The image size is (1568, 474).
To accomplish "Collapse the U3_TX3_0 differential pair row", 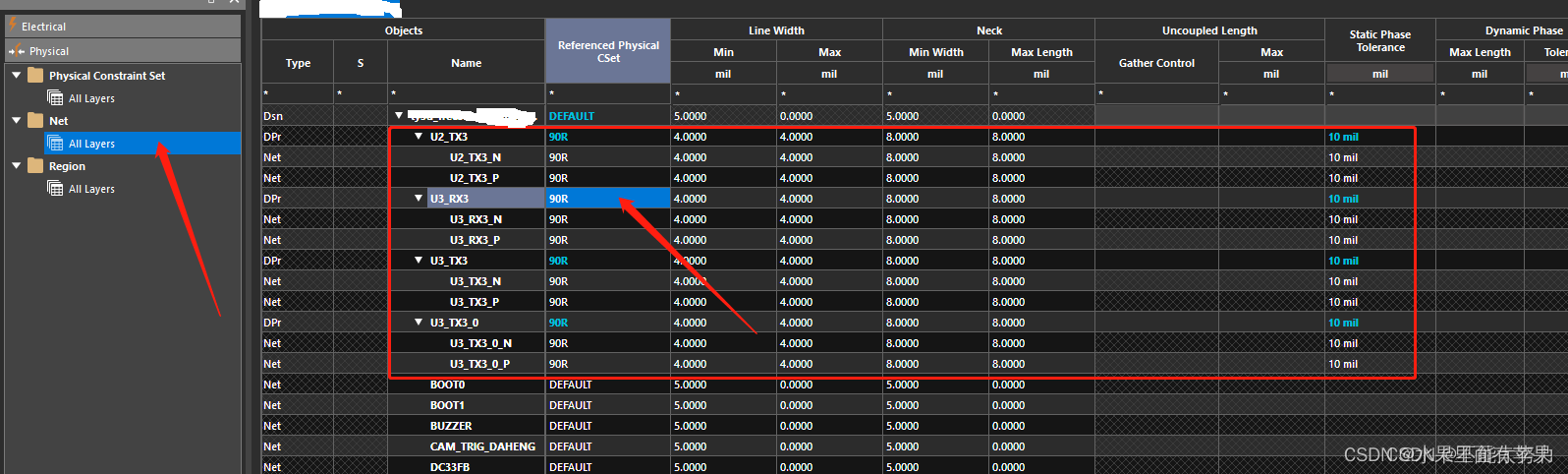I will pos(419,323).
